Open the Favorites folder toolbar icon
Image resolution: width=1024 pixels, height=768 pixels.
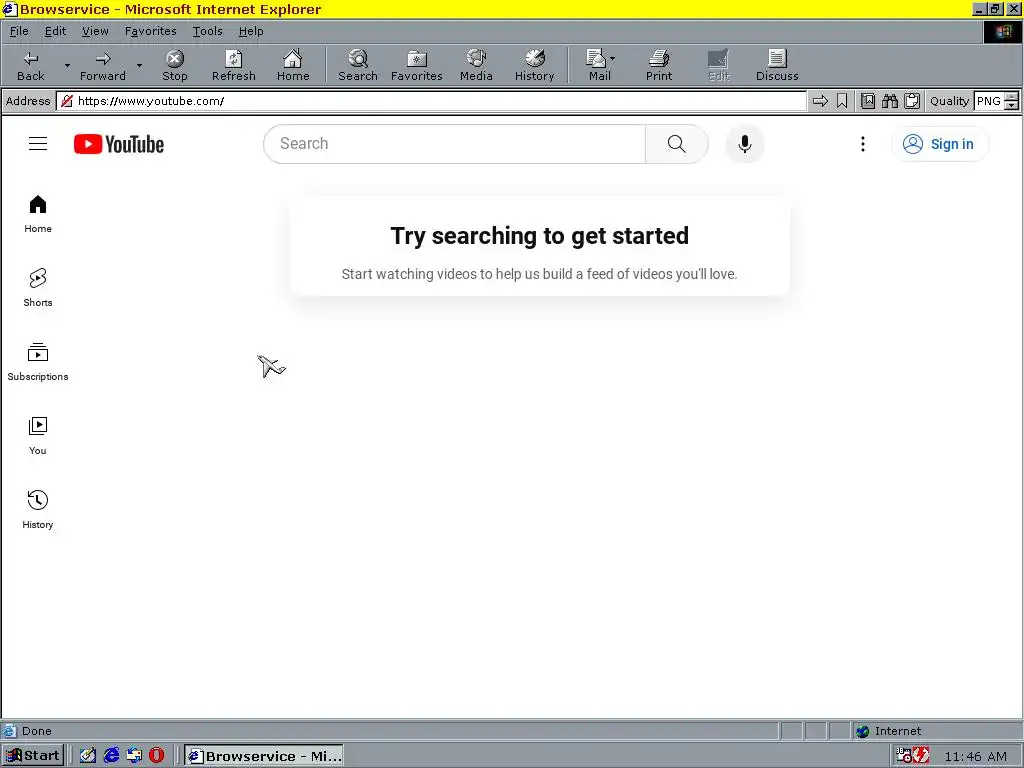pos(417,65)
